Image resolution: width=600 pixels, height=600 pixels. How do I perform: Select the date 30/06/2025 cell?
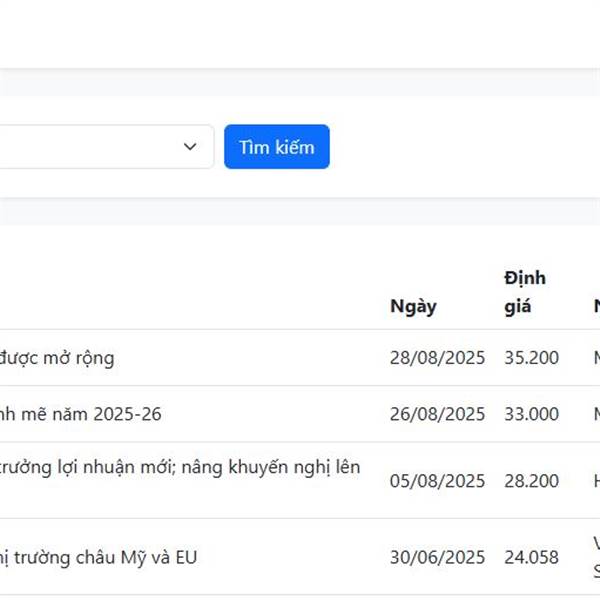click(x=437, y=557)
